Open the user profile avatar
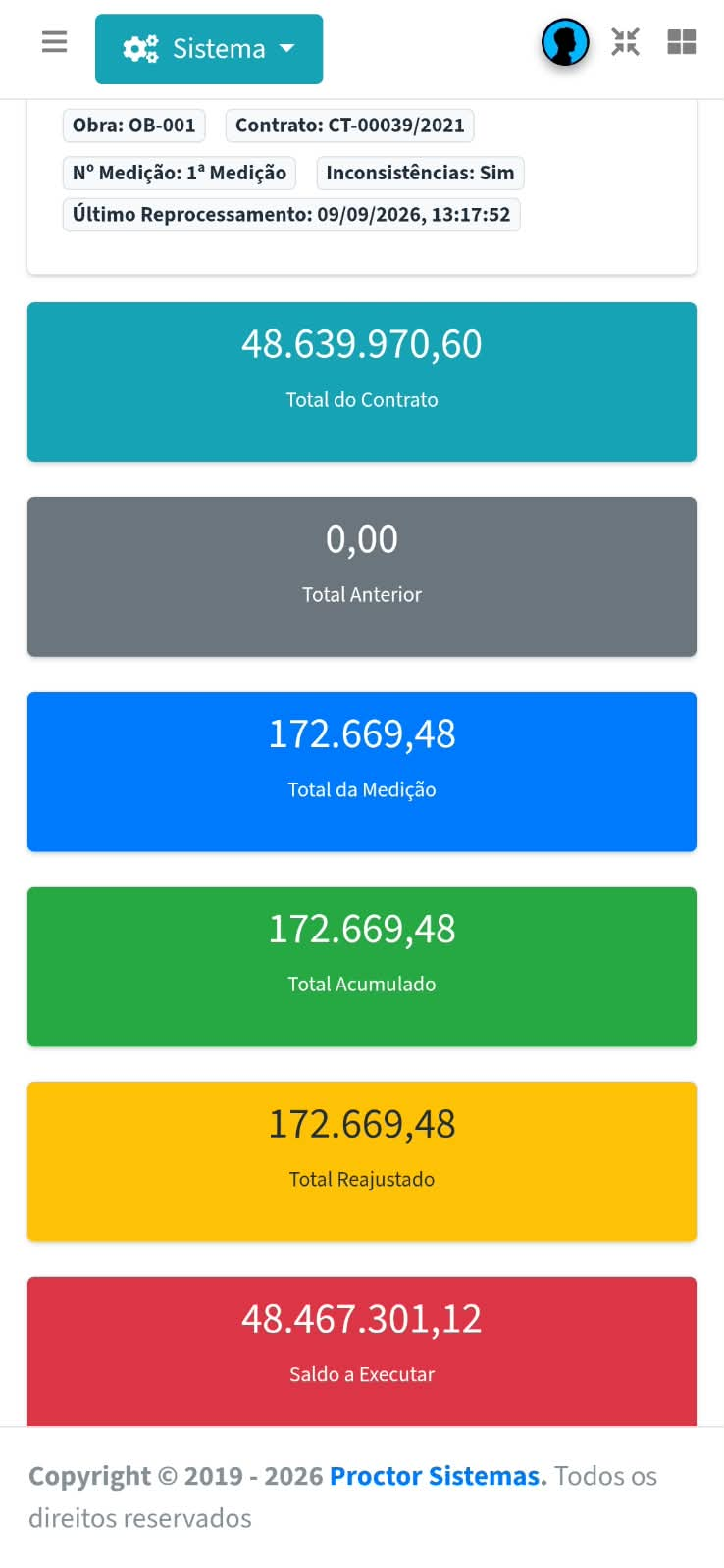The width and height of the screenshot is (724, 1568). pos(565,42)
